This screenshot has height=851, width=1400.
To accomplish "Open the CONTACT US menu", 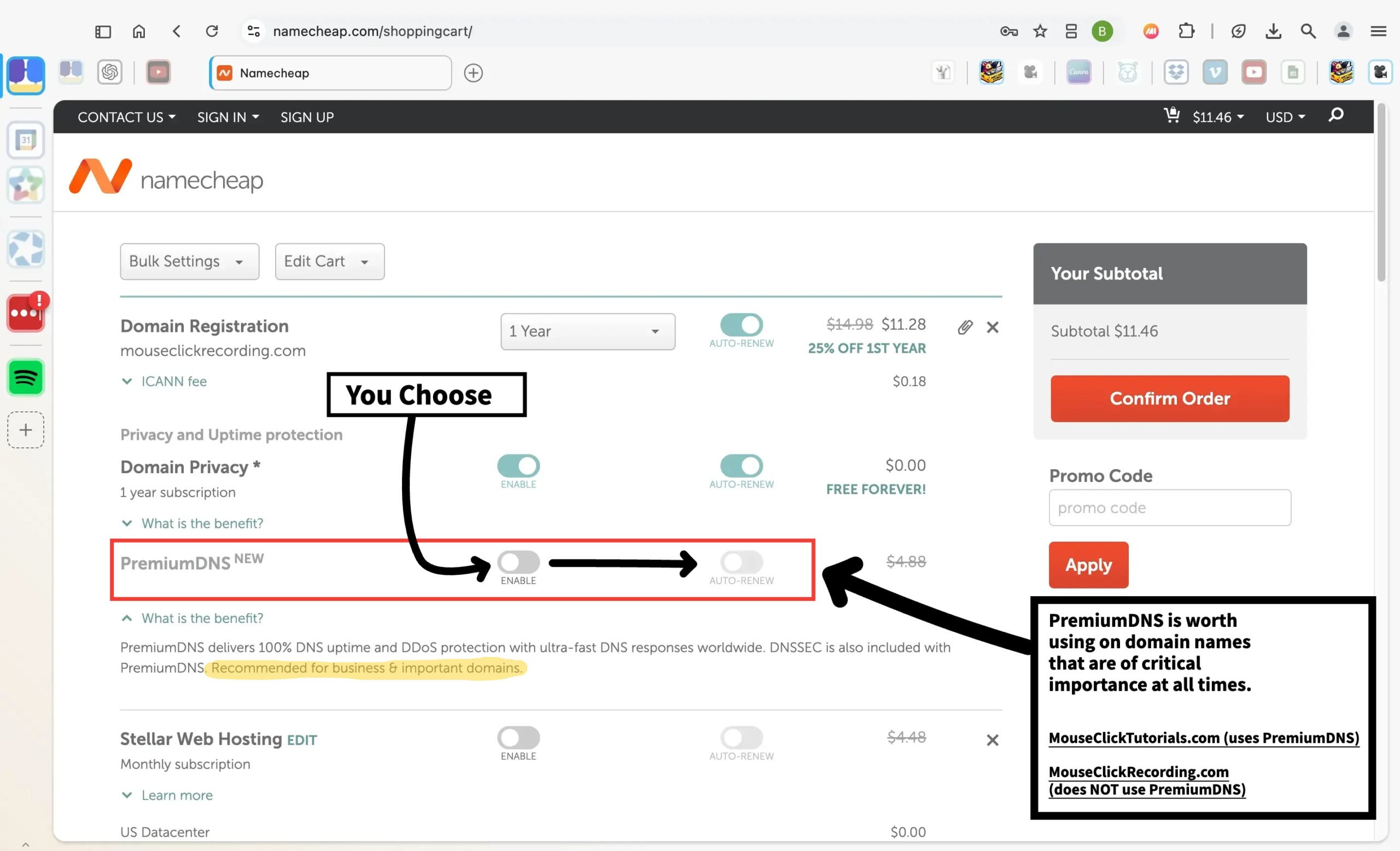I will pos(126,117).
